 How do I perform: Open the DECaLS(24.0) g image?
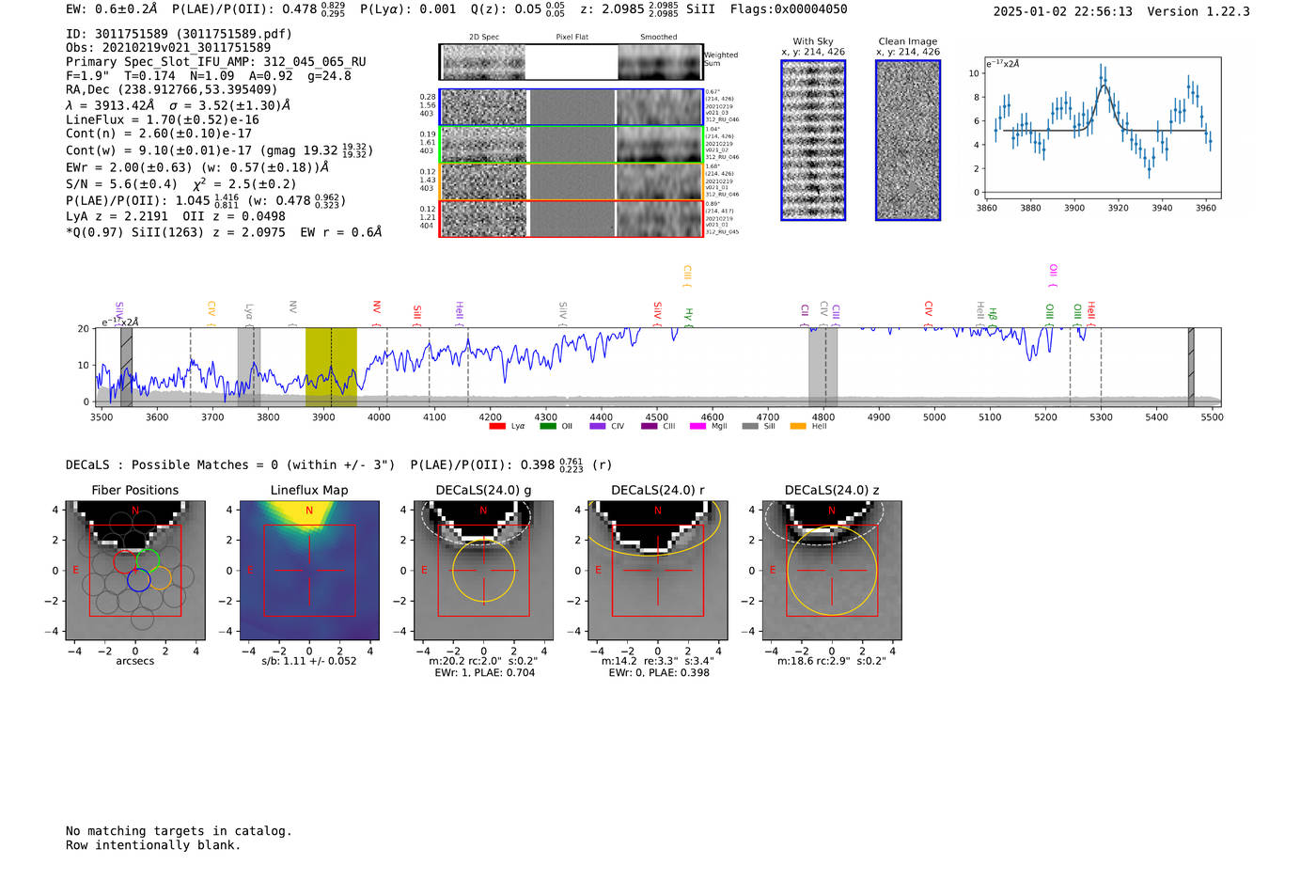[x=484, y=570]
